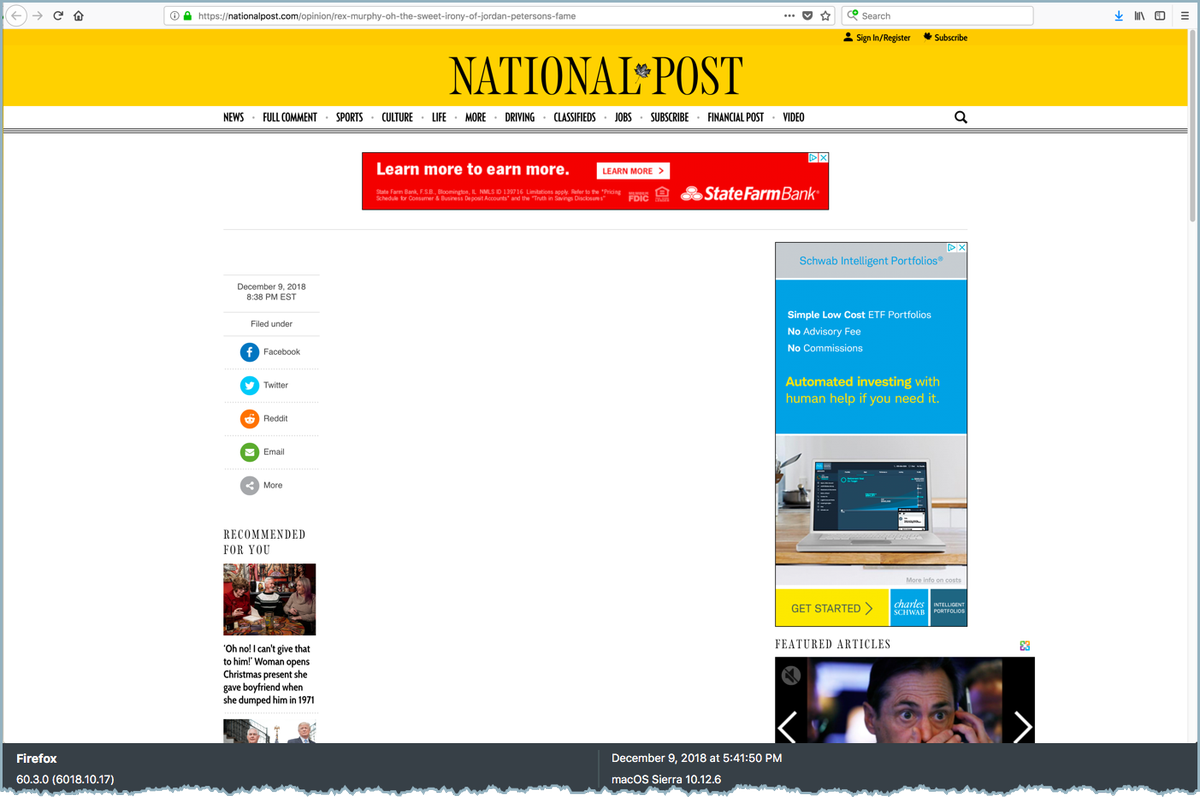This screenshot has width=1200, height=797.
Task: Open More sharing options
Action: click(261, 486)
